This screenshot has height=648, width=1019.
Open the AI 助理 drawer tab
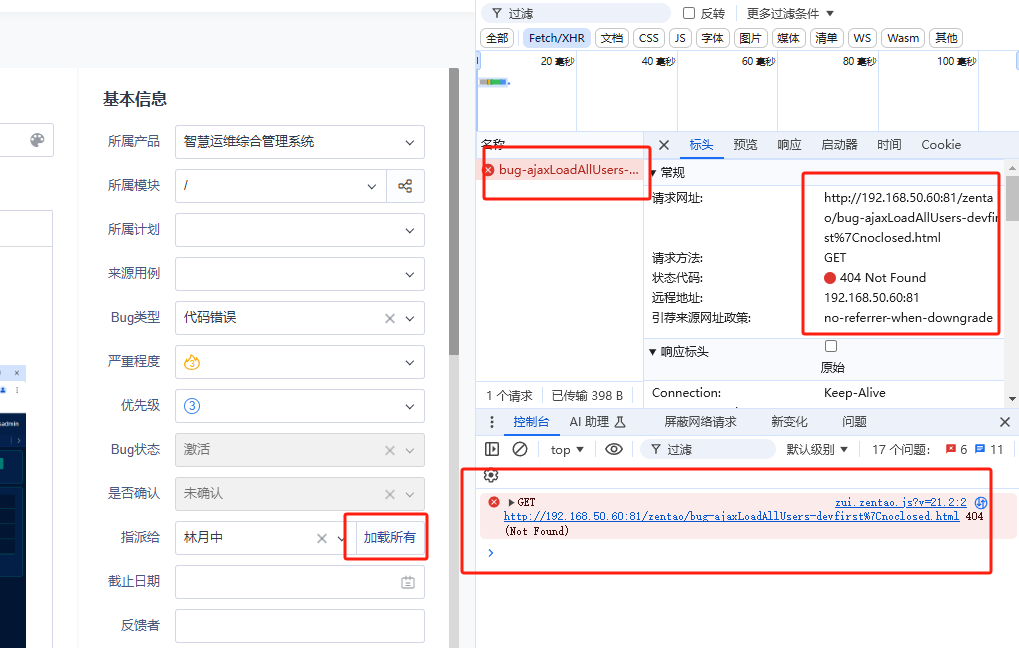click(597, 422)
